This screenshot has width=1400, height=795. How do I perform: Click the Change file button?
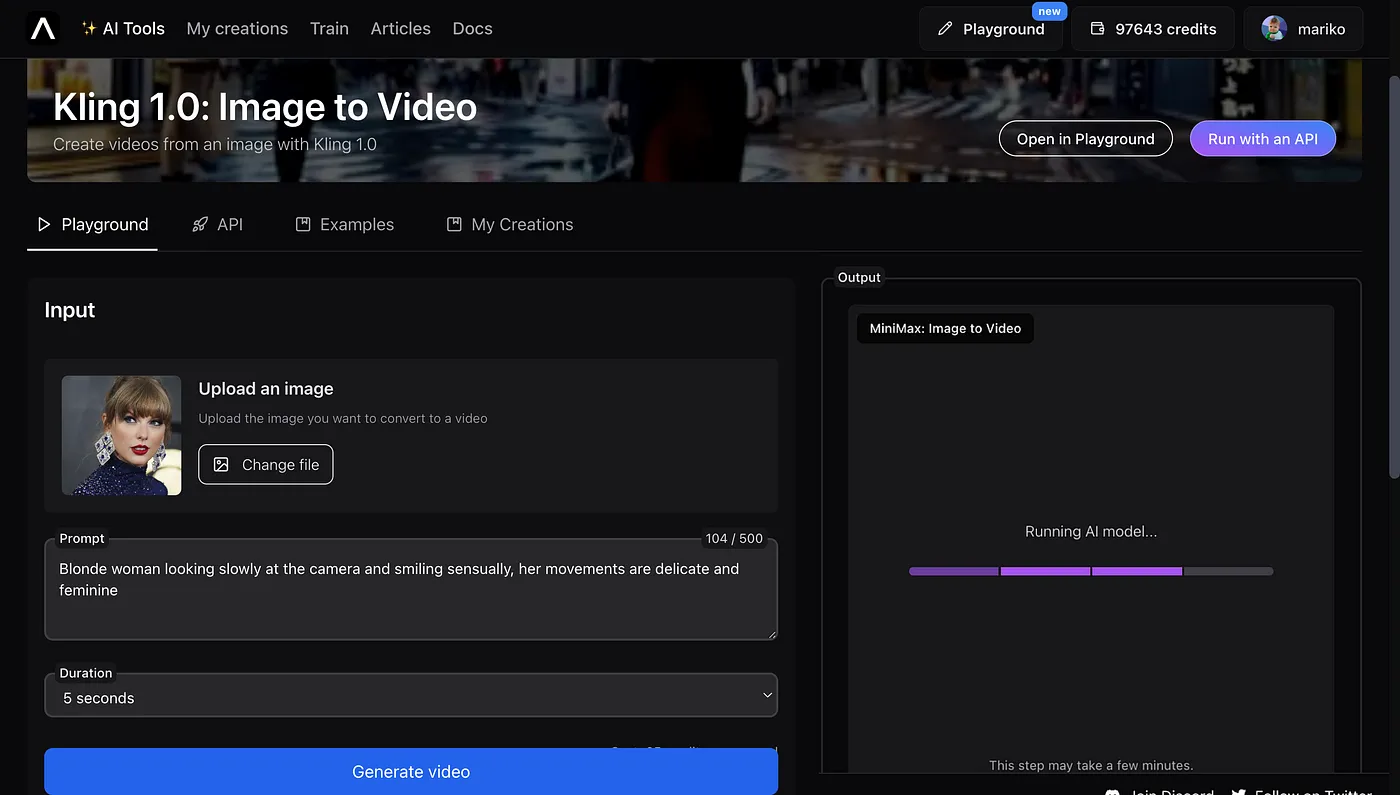point(266,464)
